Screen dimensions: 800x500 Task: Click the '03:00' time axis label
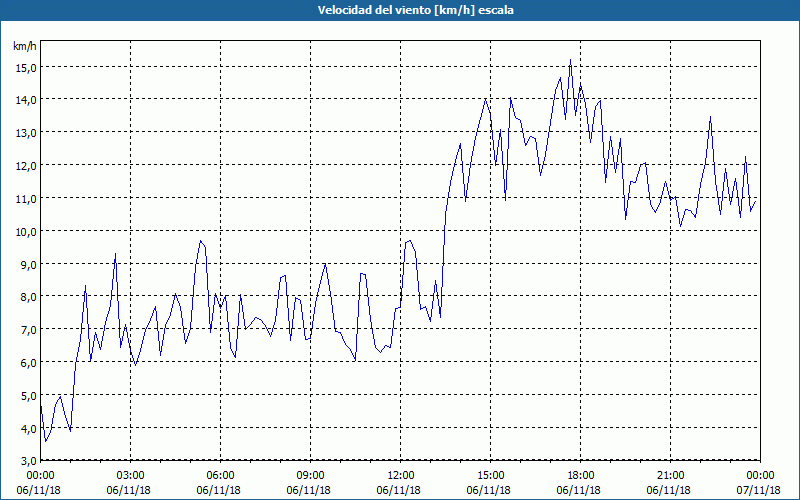130,476
